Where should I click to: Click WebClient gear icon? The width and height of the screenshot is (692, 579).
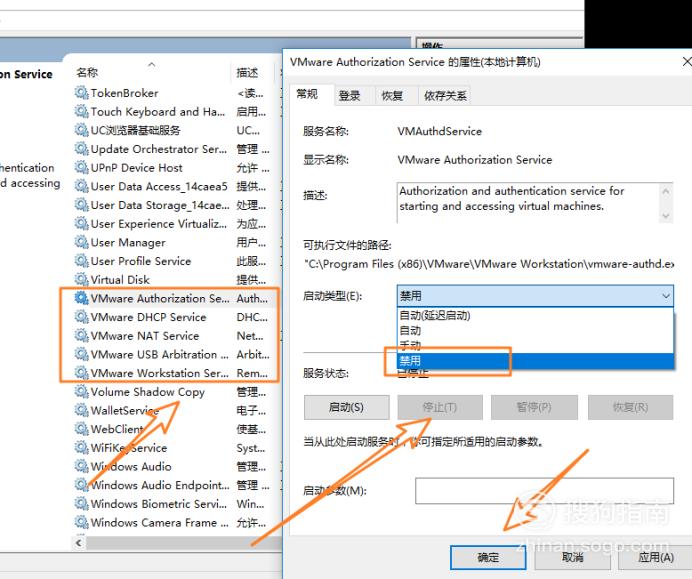81,429
